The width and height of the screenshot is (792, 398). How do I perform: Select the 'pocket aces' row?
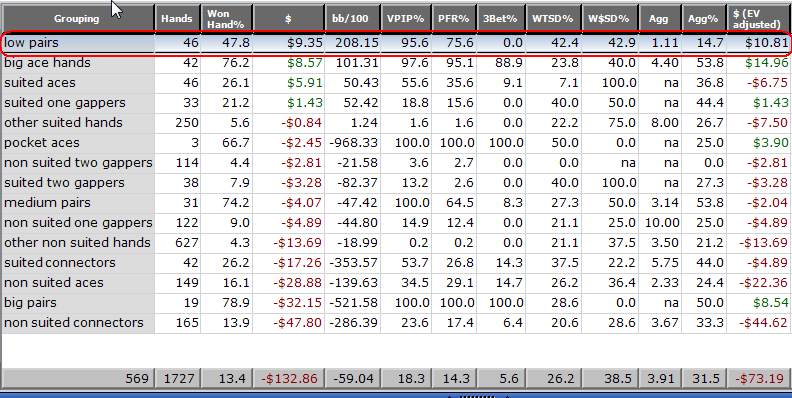point(396,143)
